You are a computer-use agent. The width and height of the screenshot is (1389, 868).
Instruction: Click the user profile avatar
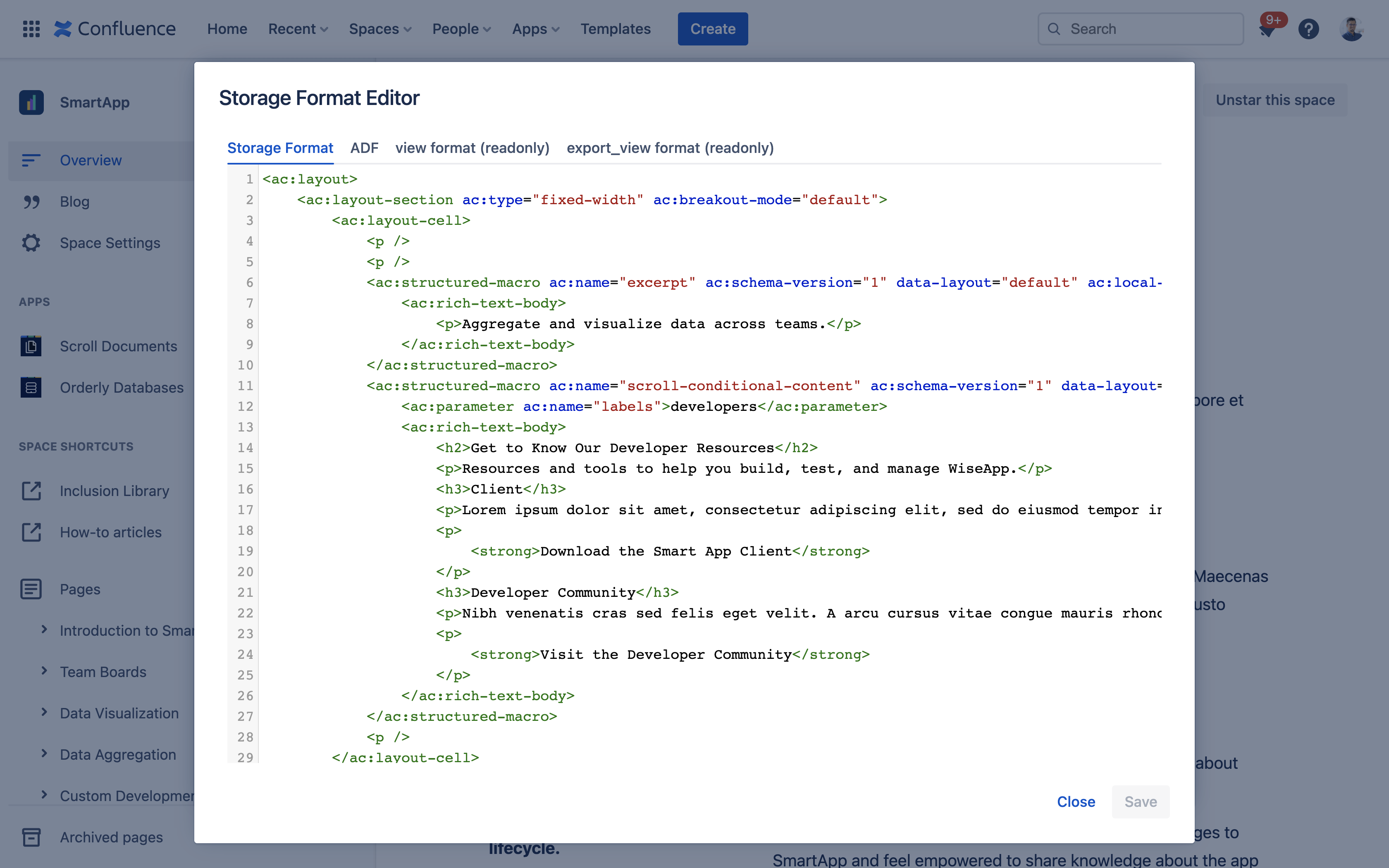(x=1351, y=29)
